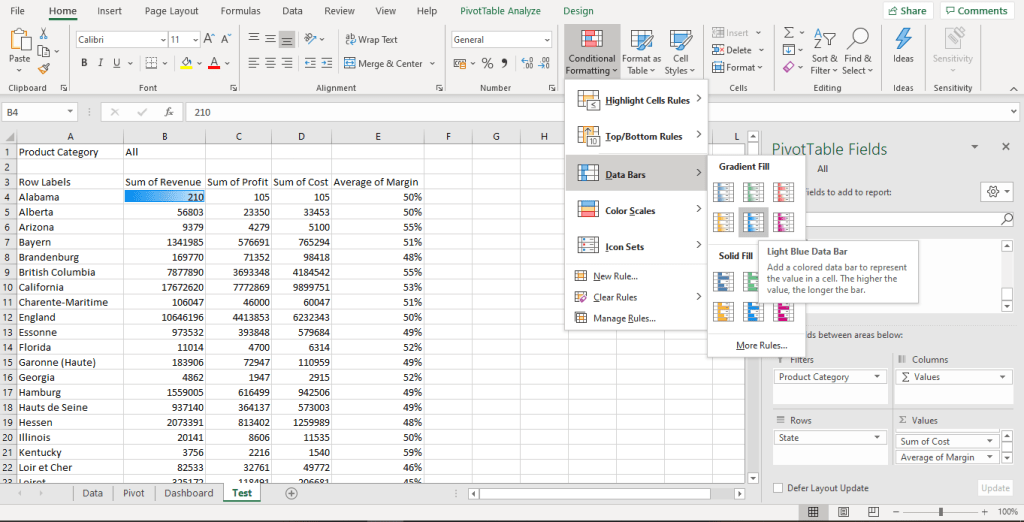Viewport: 1024px width, 522px height.
Task: Click Wrap Text in Alignment group
Action: (x=370, y=40)
